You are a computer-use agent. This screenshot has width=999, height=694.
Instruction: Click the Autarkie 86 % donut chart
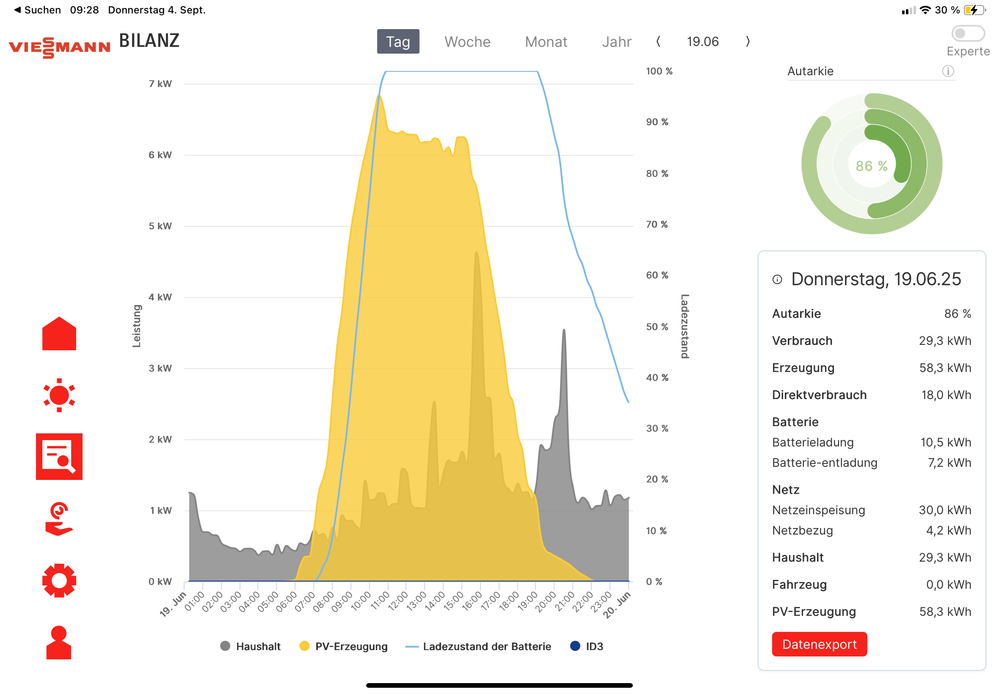[x=871, y=165]
